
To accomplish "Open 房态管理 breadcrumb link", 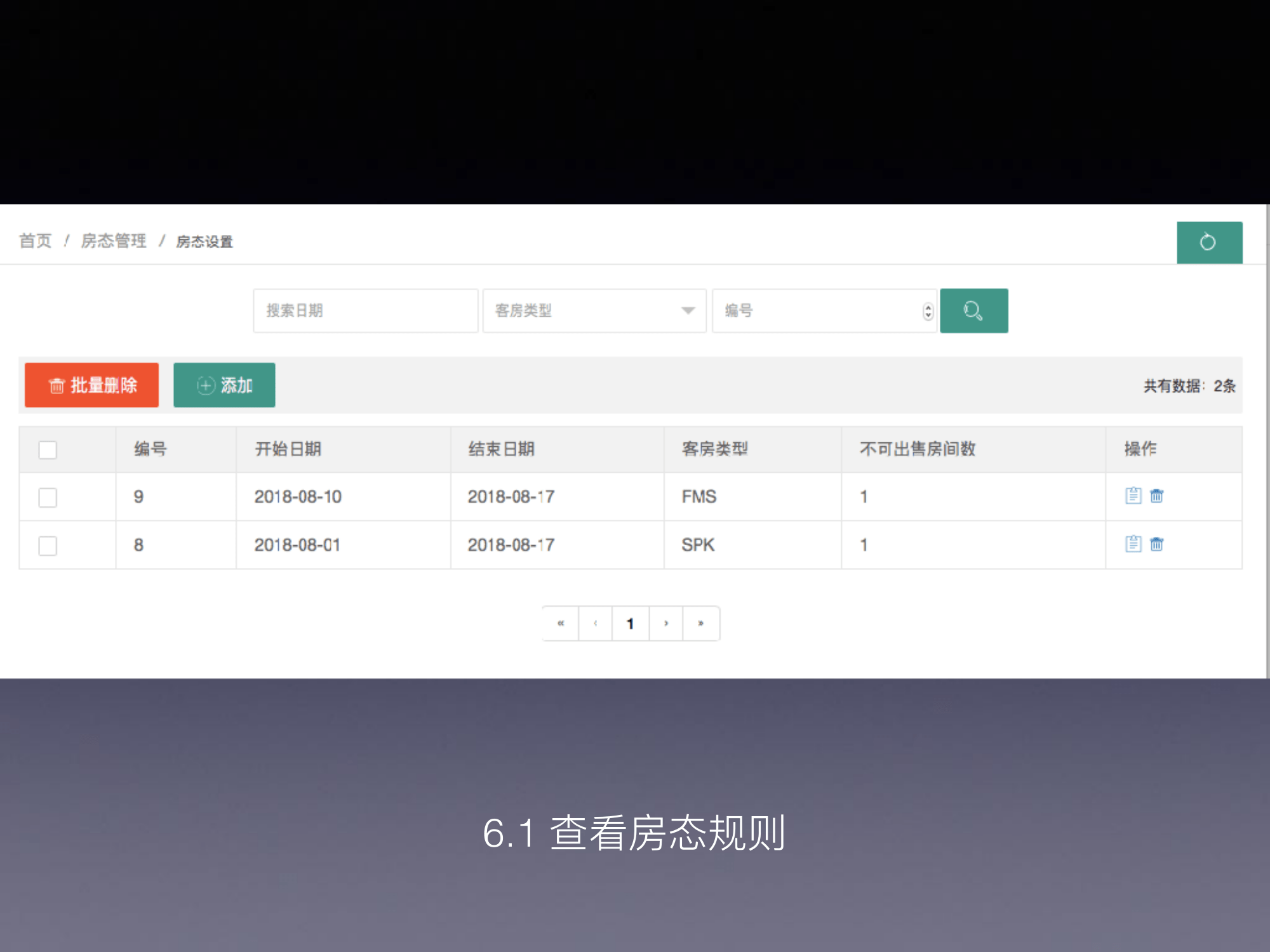I will (x=114, y=241).
